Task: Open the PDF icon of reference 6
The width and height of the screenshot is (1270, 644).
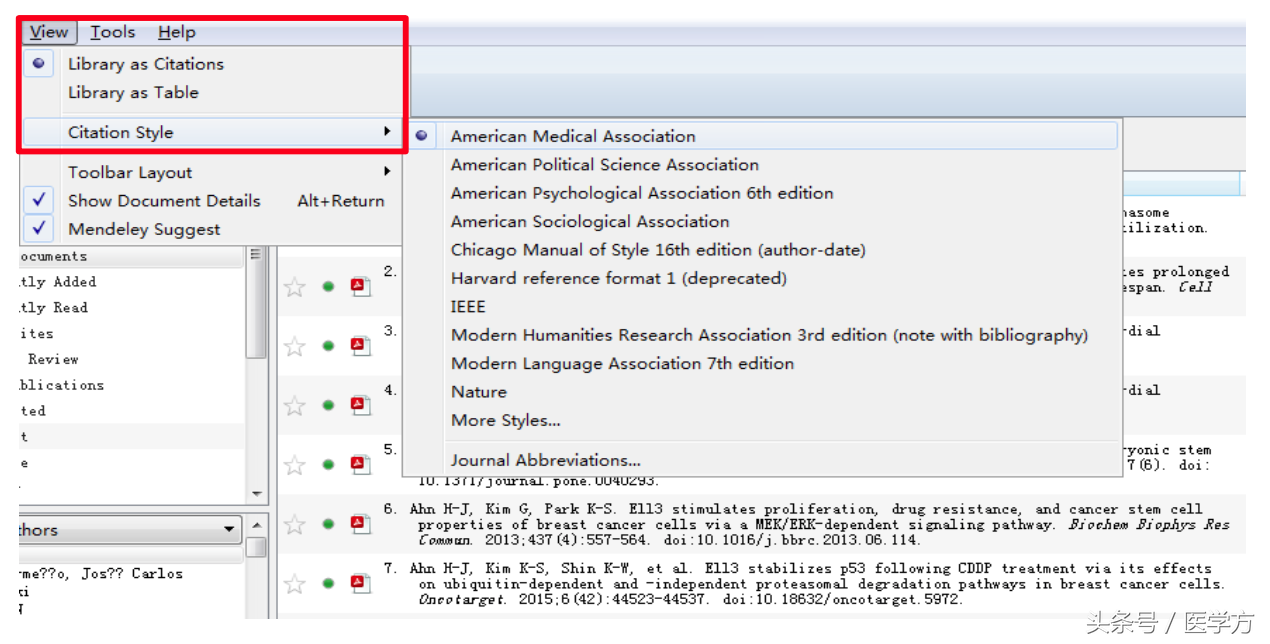Action: point(360,524)
